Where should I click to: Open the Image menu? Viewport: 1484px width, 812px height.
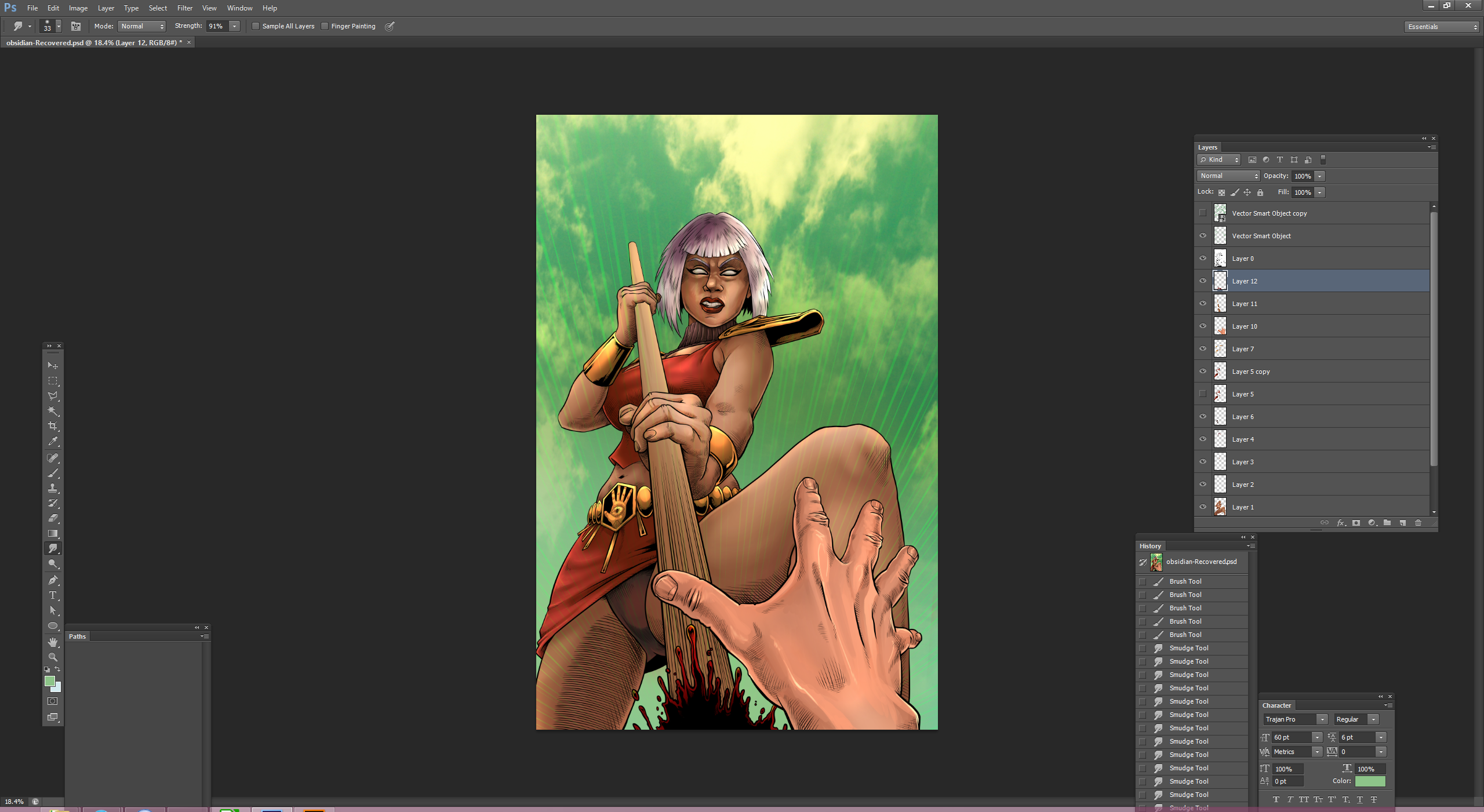tap(78, 8)
